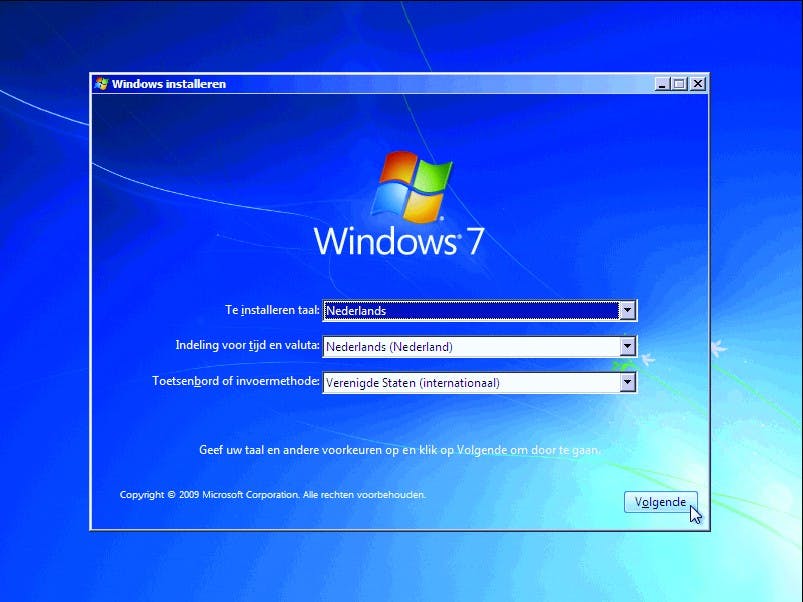
Task: Click the 'Geef uw taal en andere voorkeuren' instruction
Action: coord(399,450)
